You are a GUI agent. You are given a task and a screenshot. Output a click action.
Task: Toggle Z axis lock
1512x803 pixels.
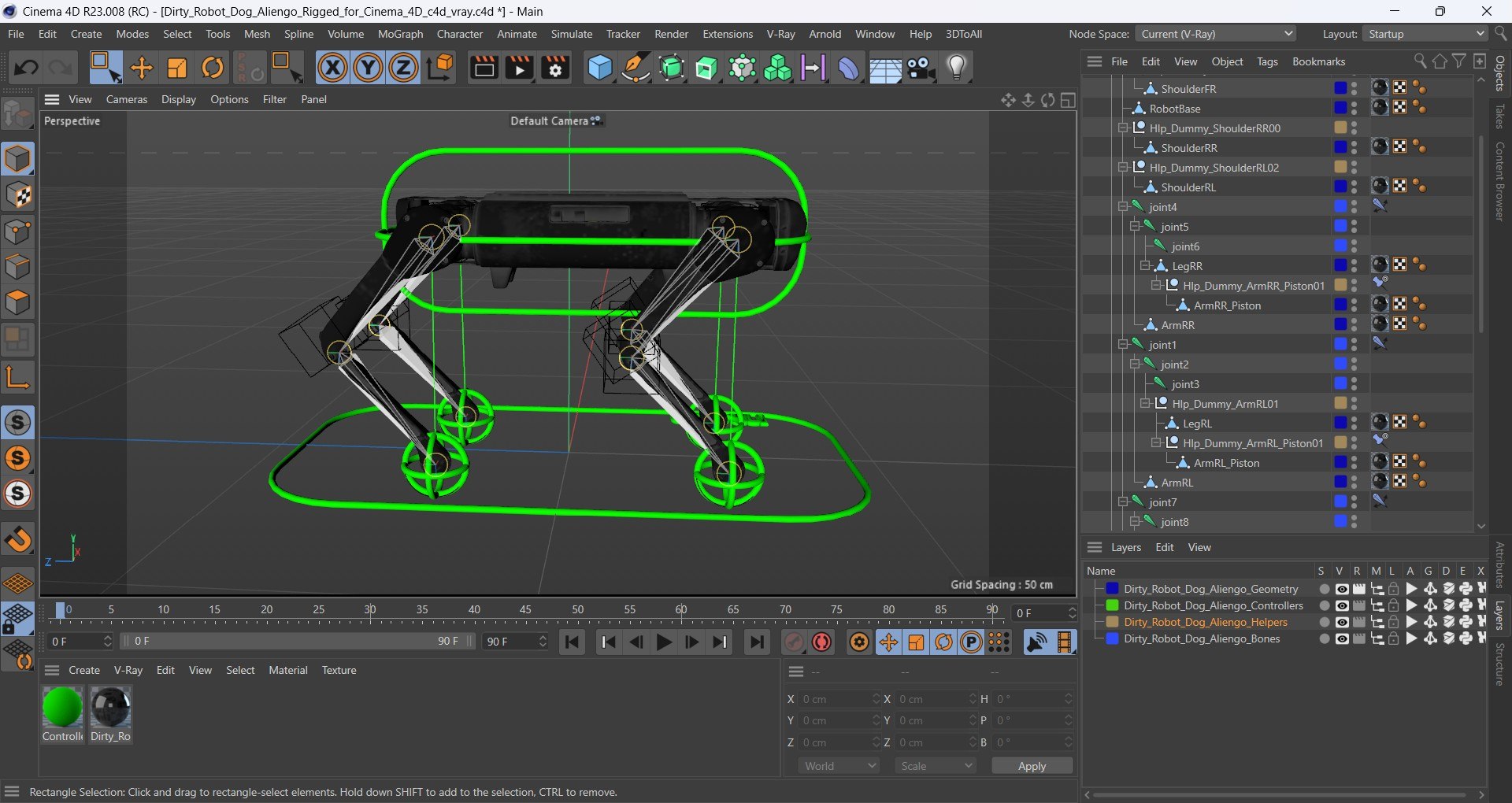tap(403, 68)
